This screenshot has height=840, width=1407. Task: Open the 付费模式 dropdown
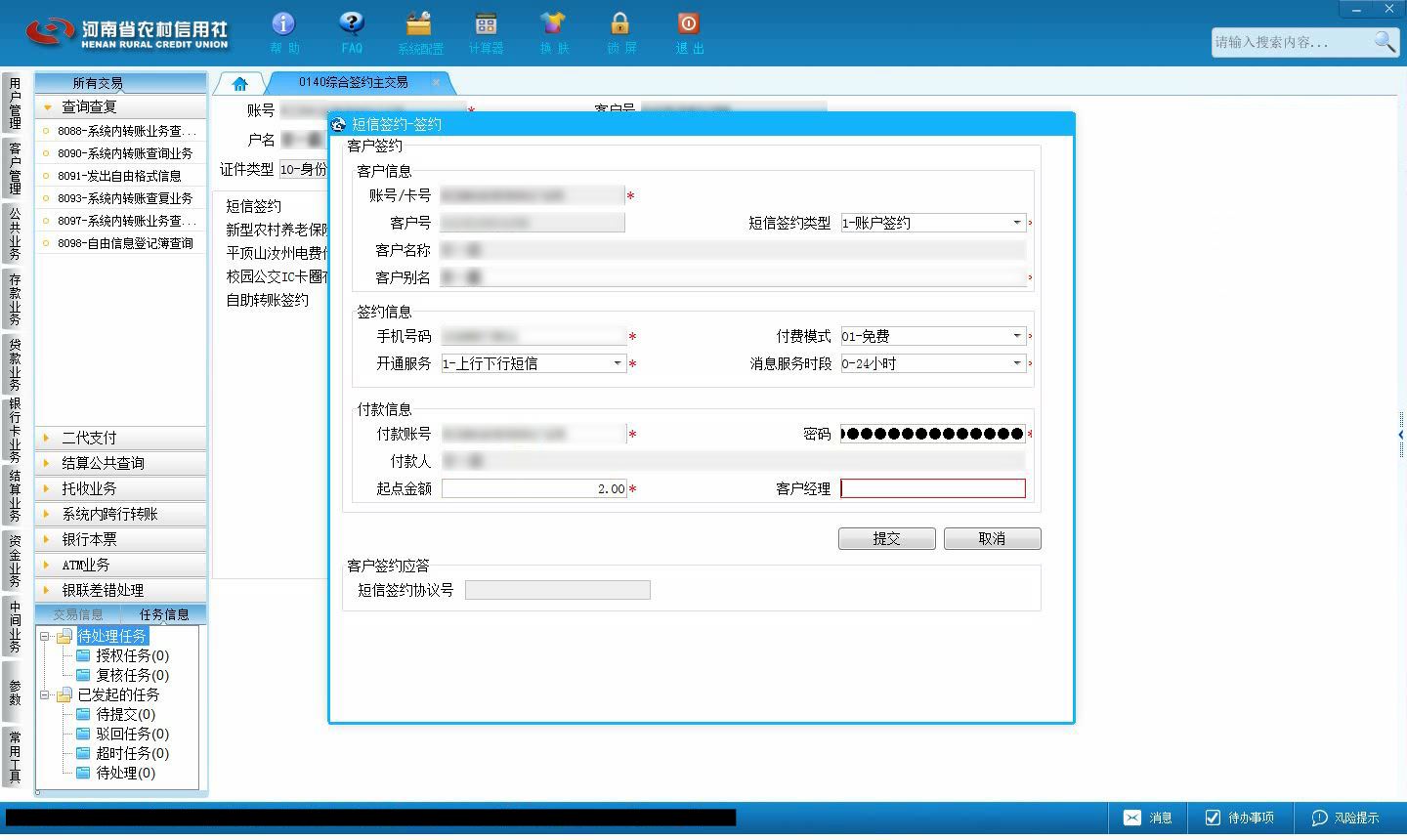(1016, 336)
